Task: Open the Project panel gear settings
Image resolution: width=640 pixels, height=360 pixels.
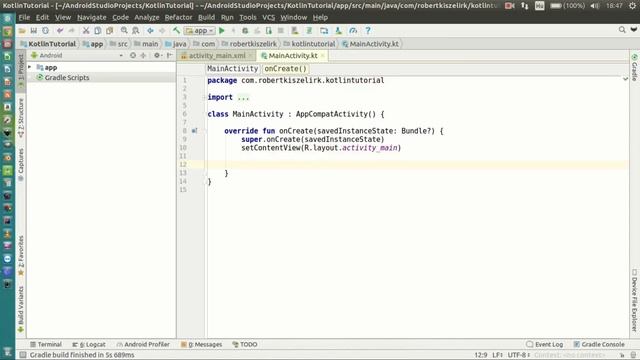Action: point(158,56)
